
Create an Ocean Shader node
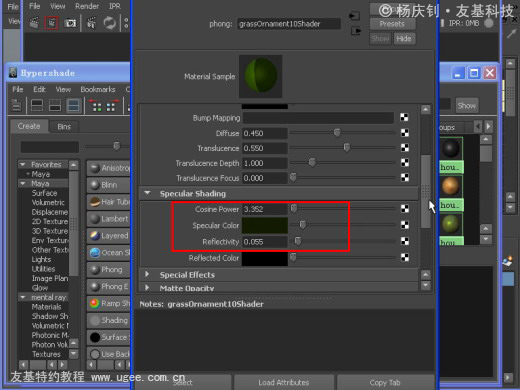click(109, 253)
